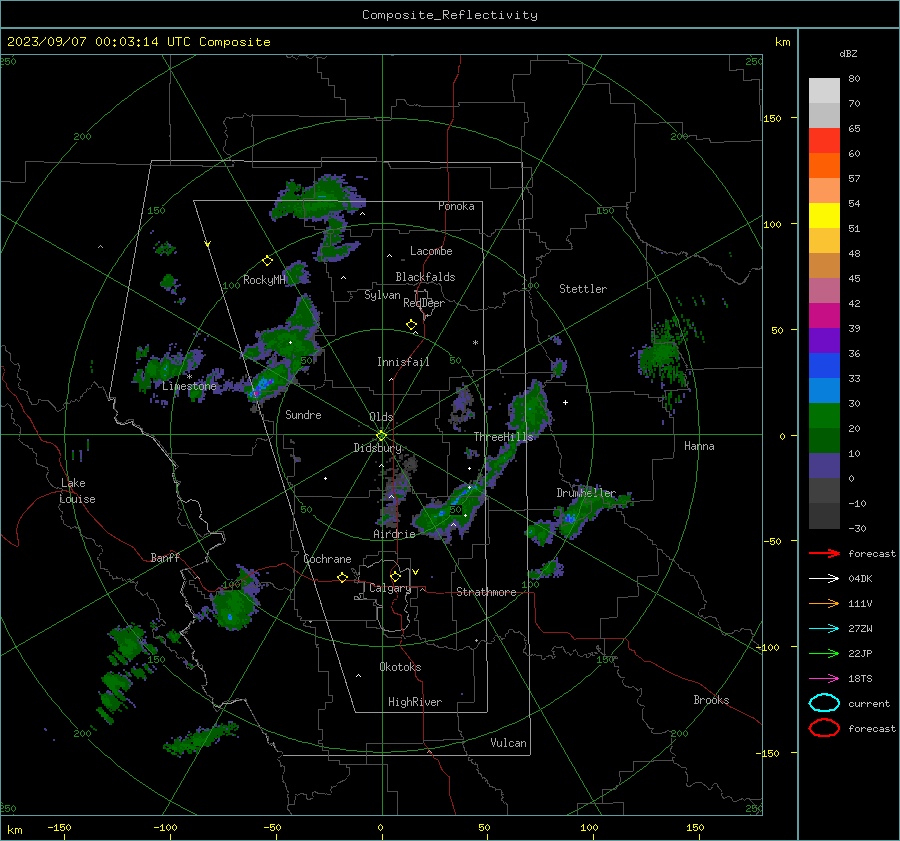Click the Sylvan map label
This screenshot has height=841, width=900.
point(382,295)
